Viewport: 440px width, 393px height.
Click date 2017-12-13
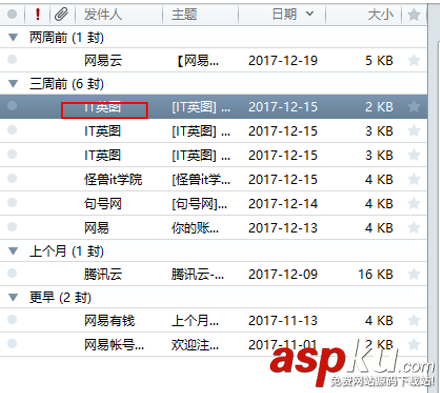[283, 228]
